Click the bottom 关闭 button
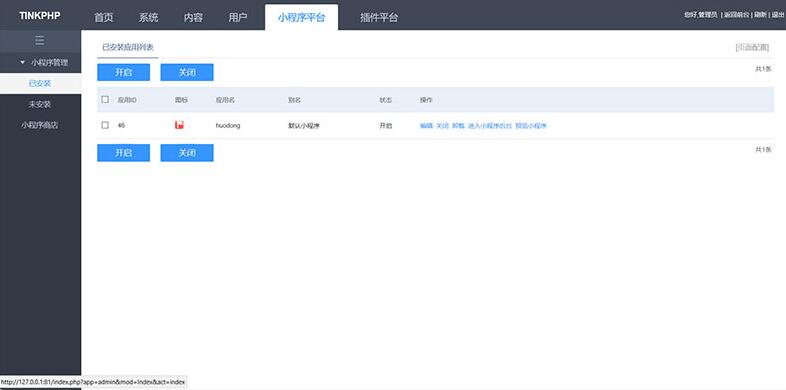Screen dimensions: 786x390 (187, 153)
